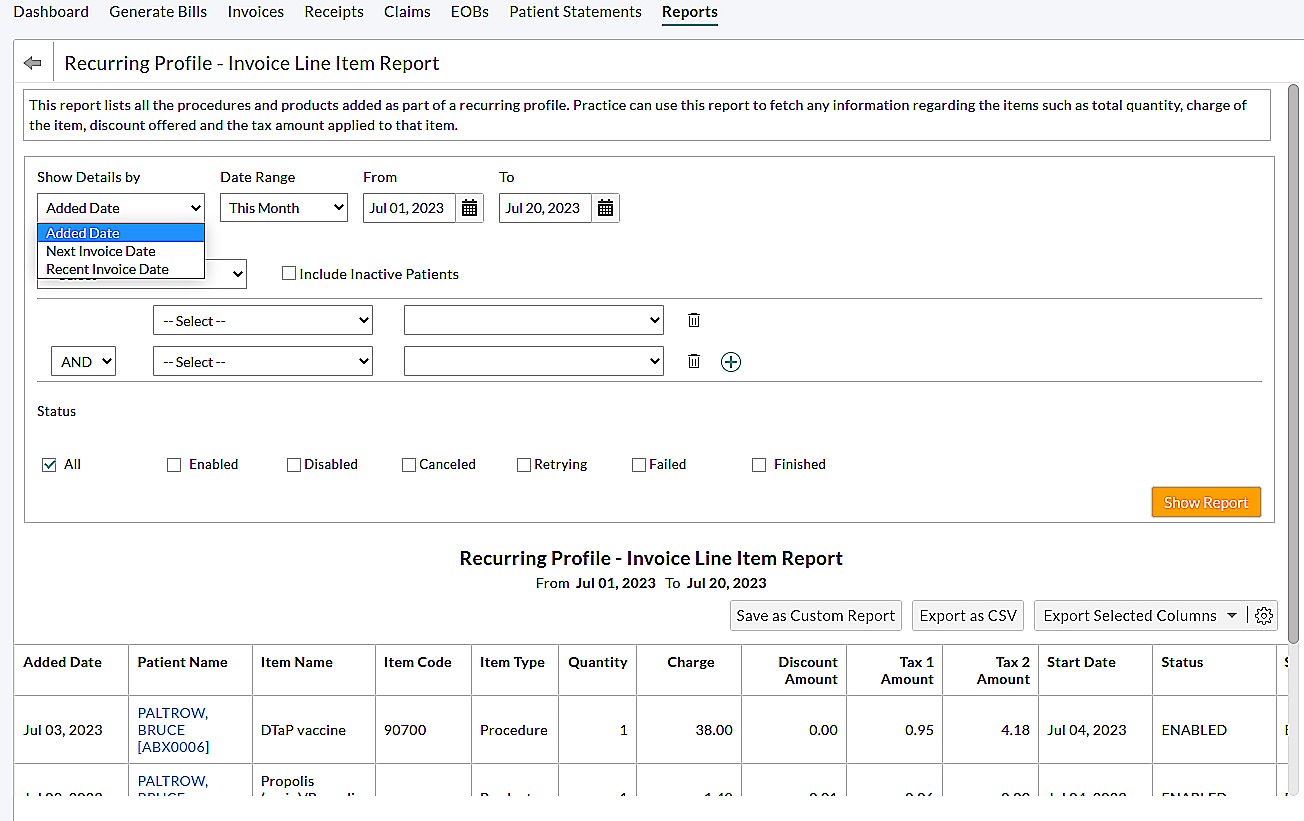Click the back arrow icon
Screen dimensions: 1304x821
[31, 61]
